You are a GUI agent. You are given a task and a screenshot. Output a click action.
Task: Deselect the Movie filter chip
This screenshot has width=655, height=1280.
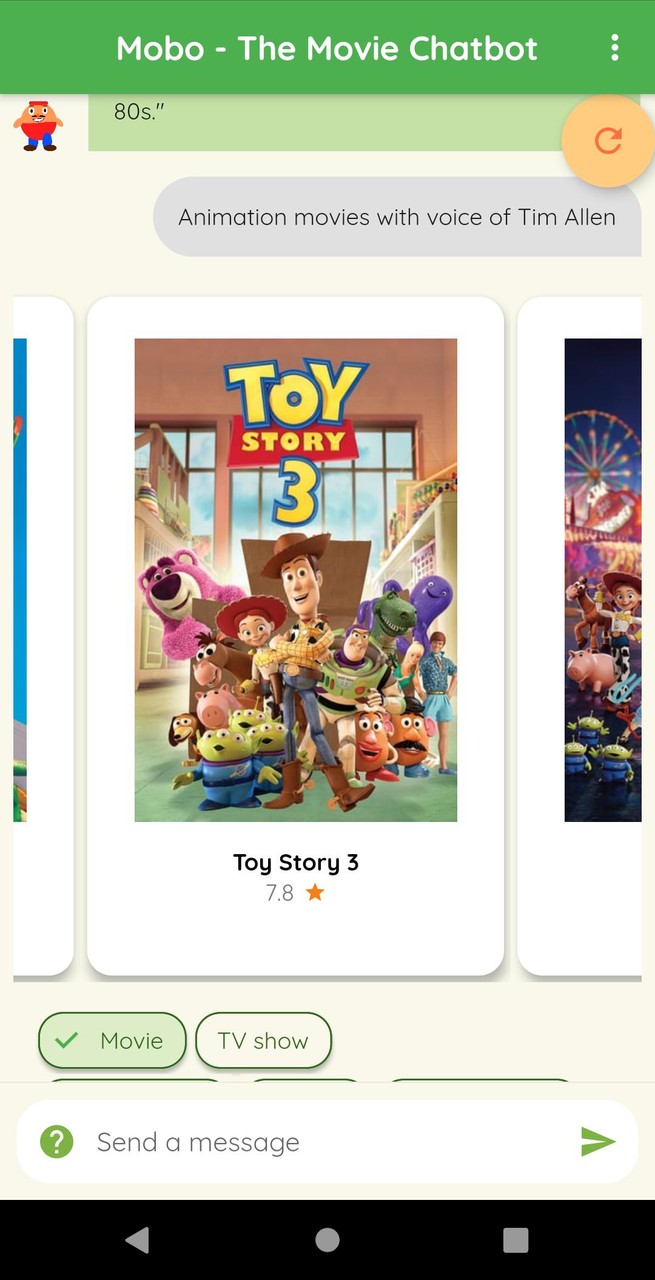click(112, 1040)
